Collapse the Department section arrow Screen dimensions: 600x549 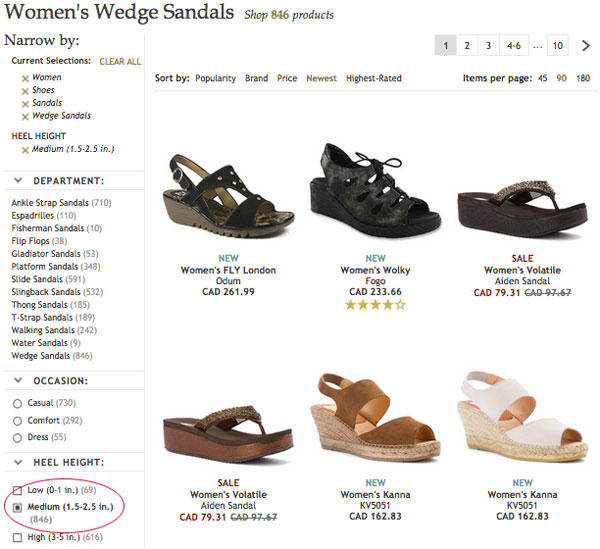click(19, 181)
